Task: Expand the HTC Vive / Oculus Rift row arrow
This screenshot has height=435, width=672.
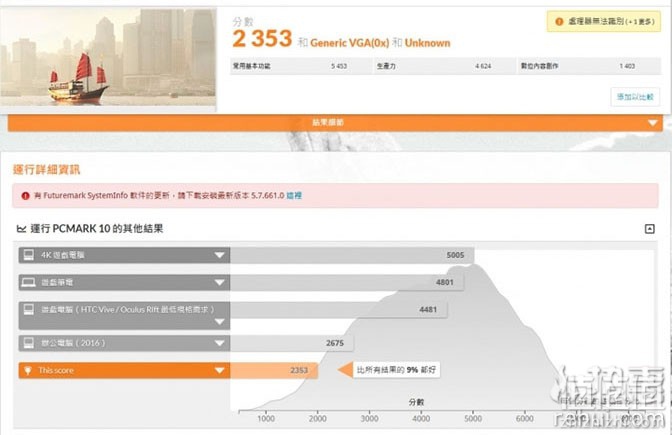Action: pyautogui.click(x=219, y=321)
